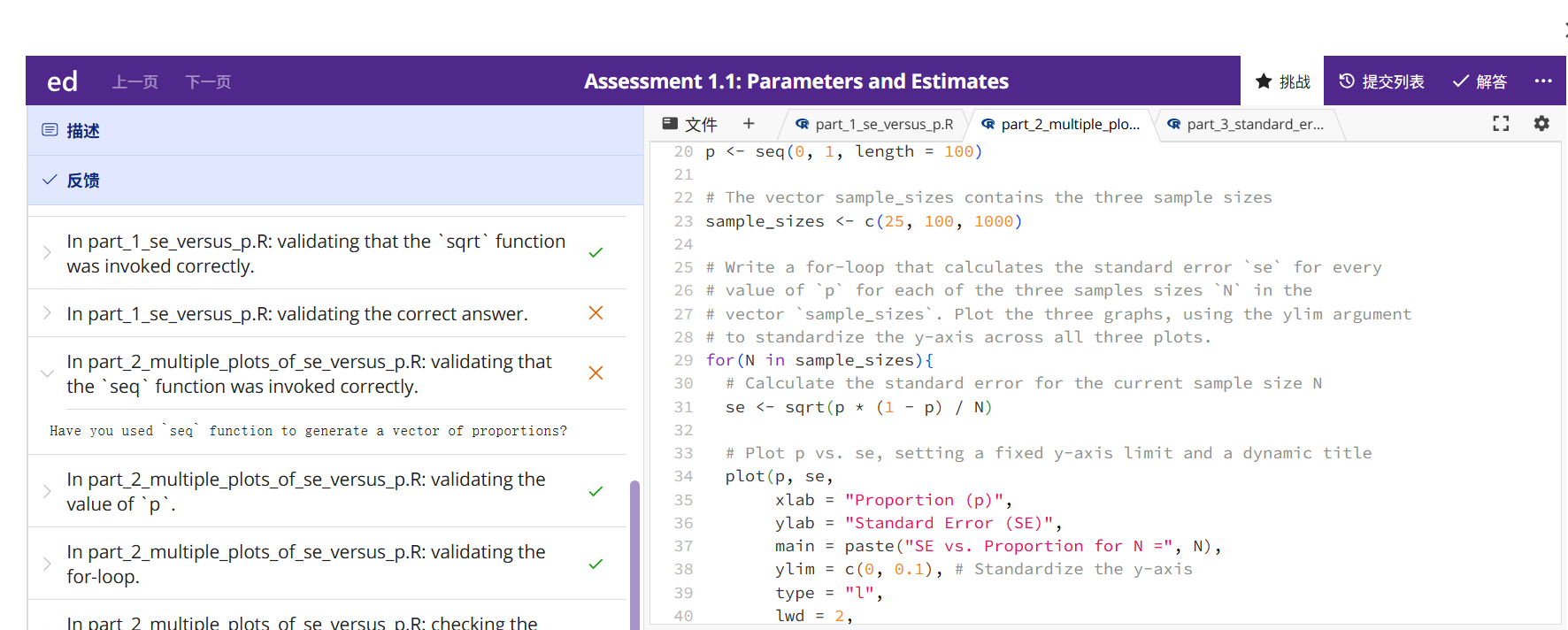Screen dimensions: 1568x630
Task: Click the R icon on part_1 tab
Action: click(x=802, y=125)
